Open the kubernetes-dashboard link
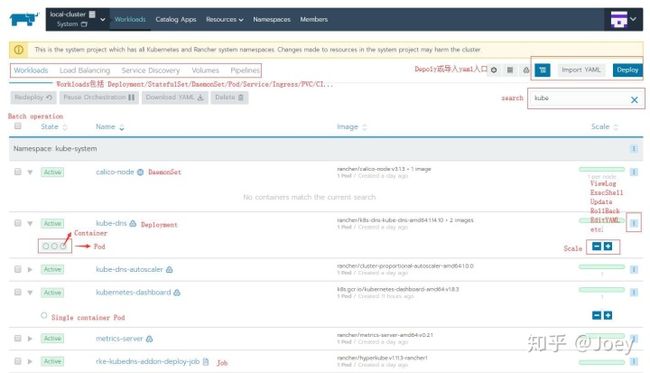 133,292
